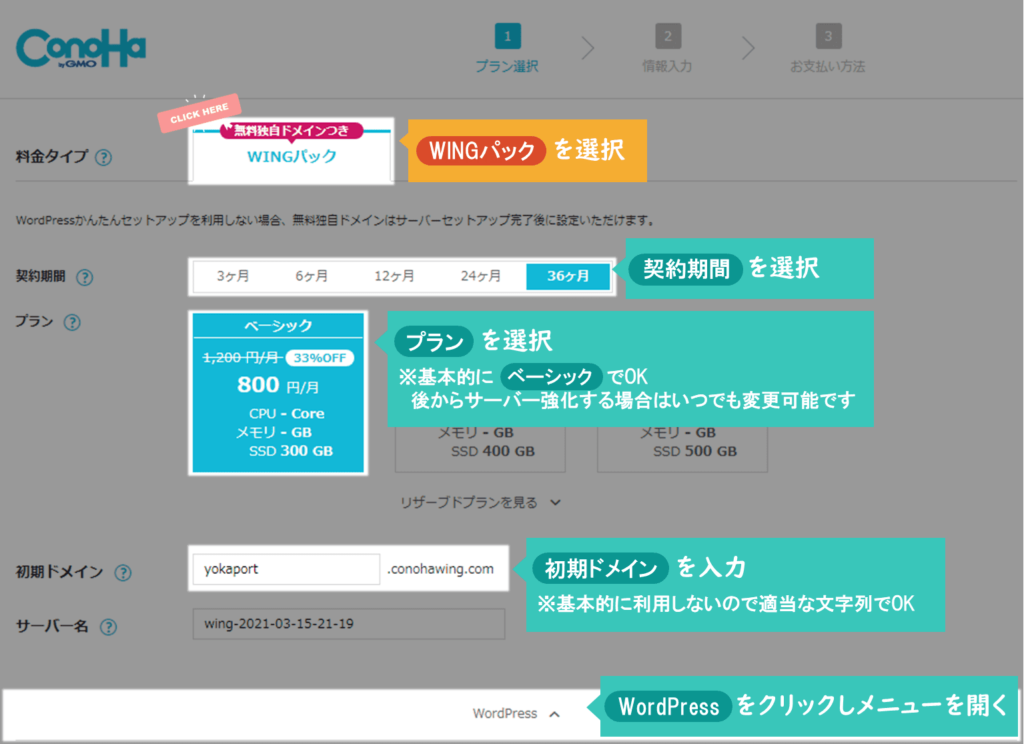This screenshot has width=1024, height=744.
Task: Click the サーバー名 field wing-2021-03-15-21-19
Action: pyautogui.click(x=349, y=624)
